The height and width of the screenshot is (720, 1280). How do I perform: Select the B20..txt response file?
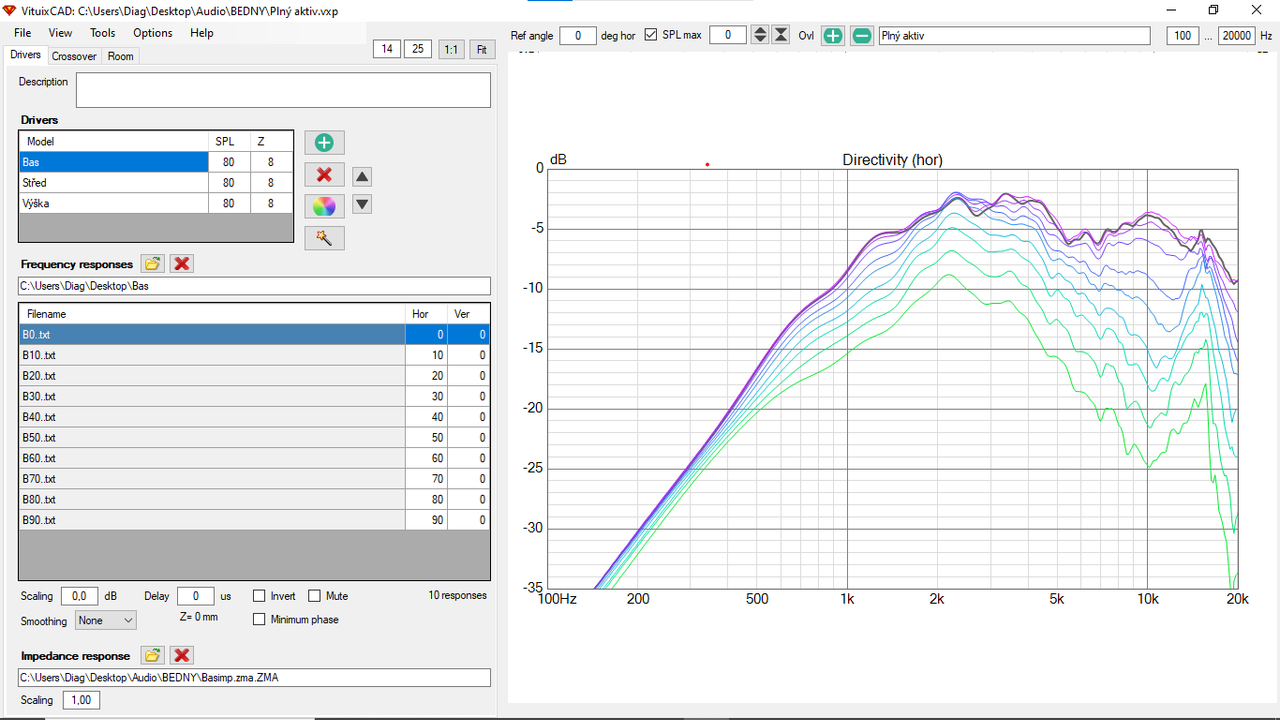tap(254, 376)
